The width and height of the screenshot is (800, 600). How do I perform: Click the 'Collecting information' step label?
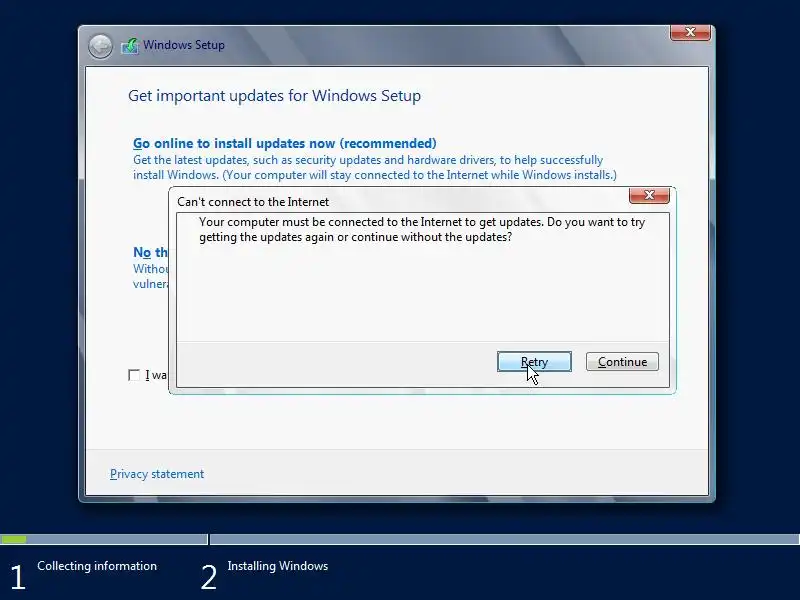(x=97, y=566)
